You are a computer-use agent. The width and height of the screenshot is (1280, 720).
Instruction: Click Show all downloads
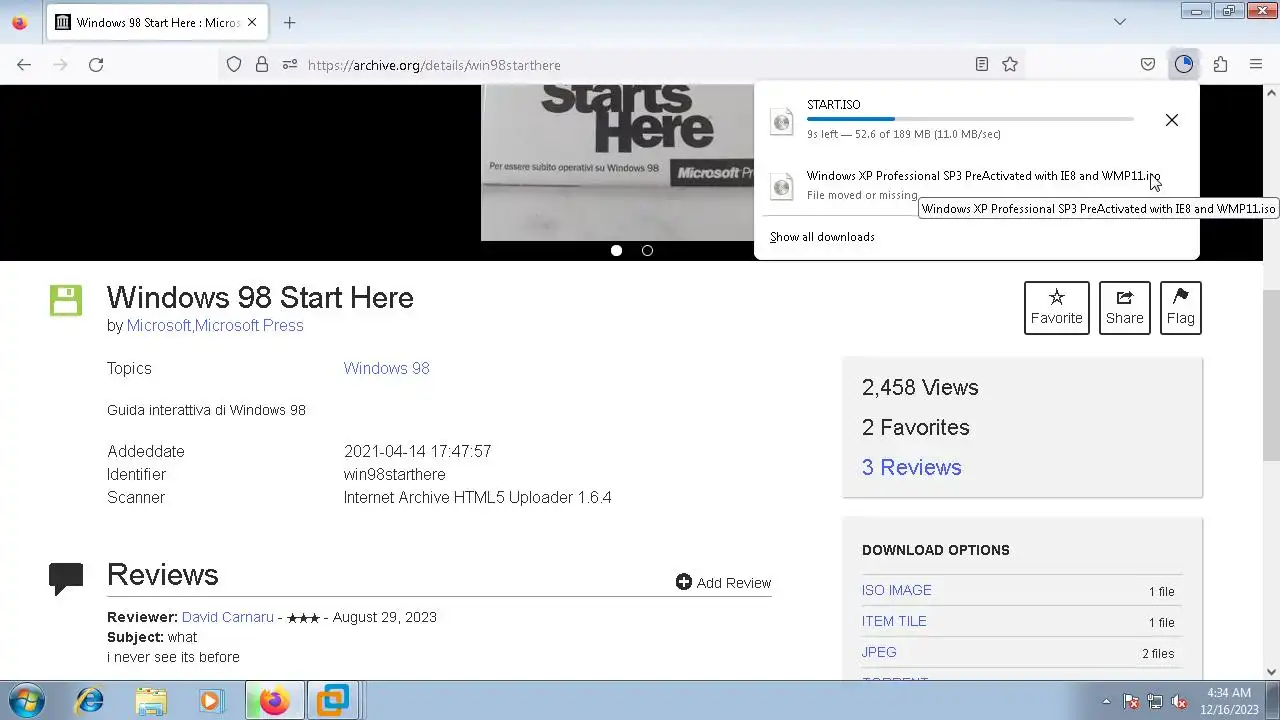coord(822,237)
